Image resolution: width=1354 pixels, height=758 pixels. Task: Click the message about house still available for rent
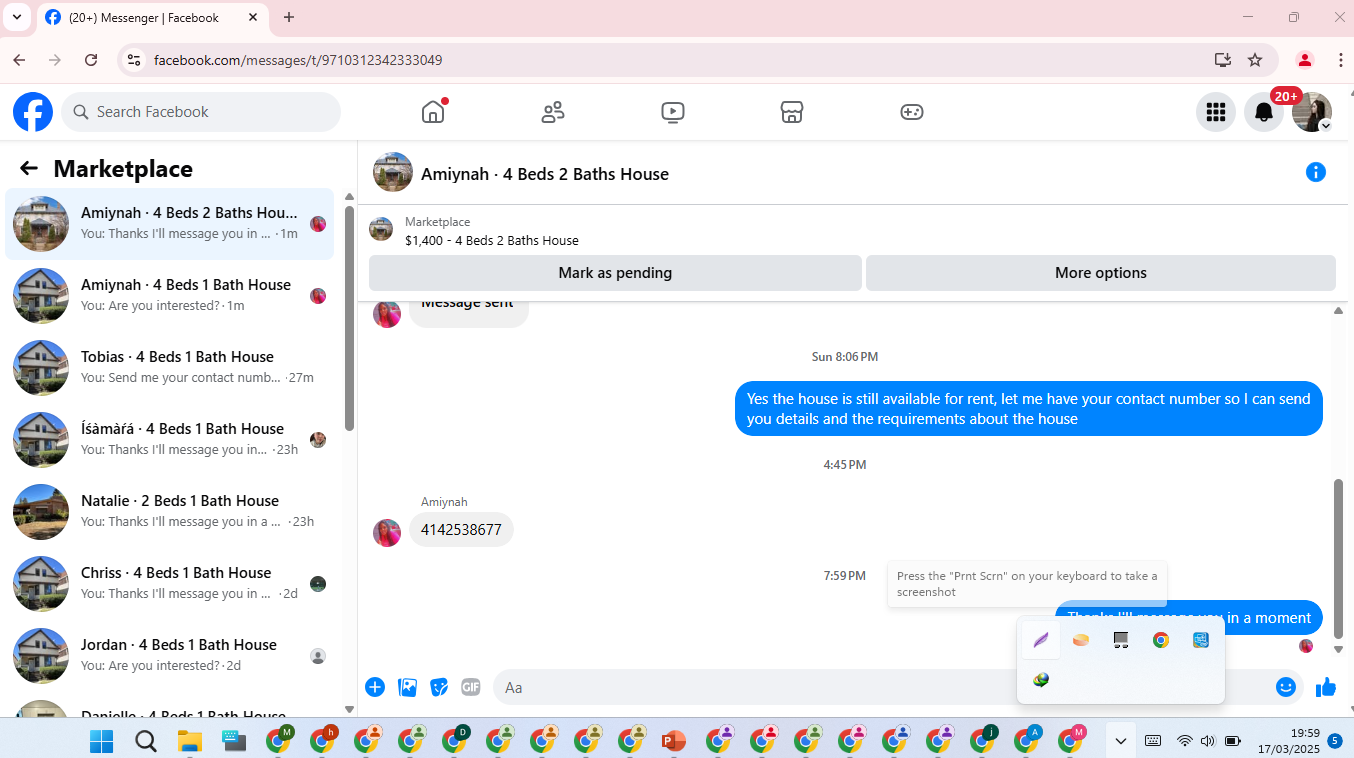click(x=1029, y=409)
